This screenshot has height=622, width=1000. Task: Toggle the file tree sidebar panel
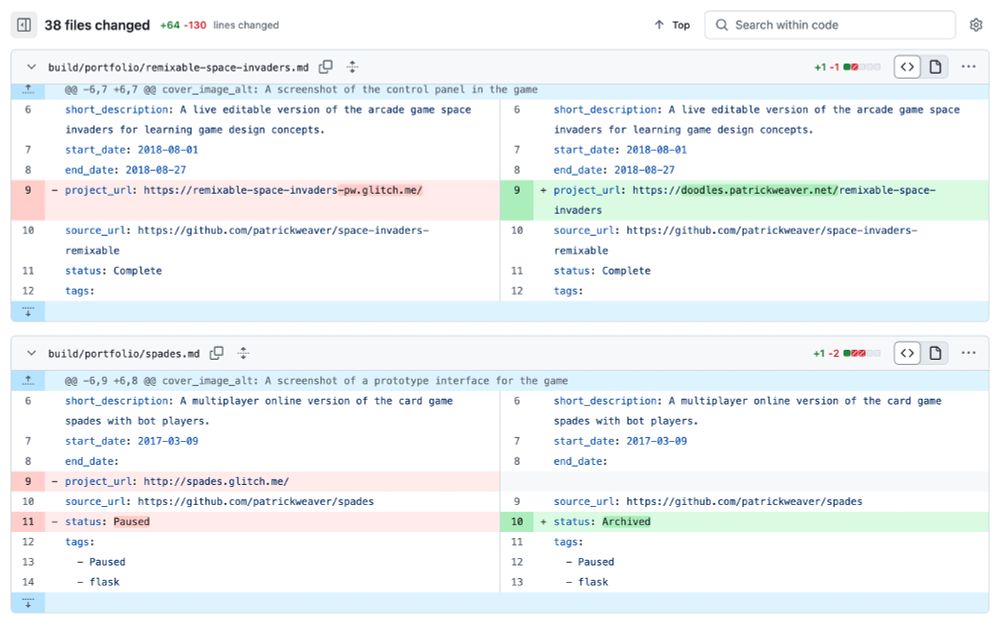click(24, 25)
